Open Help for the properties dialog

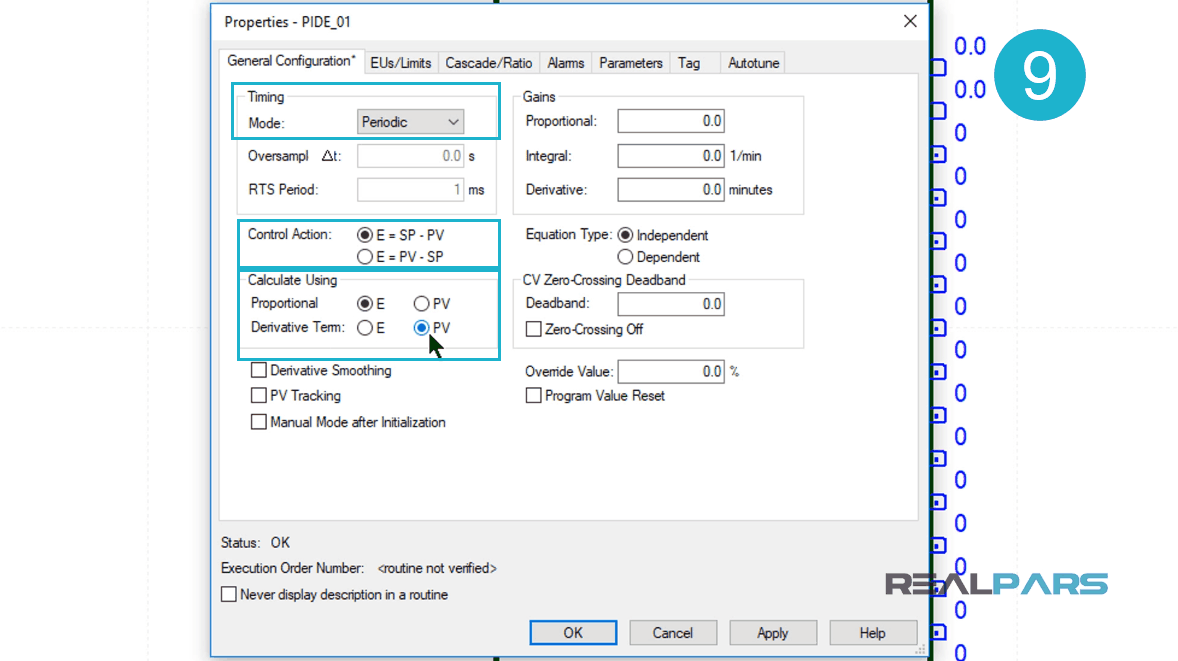click(872, 632)
